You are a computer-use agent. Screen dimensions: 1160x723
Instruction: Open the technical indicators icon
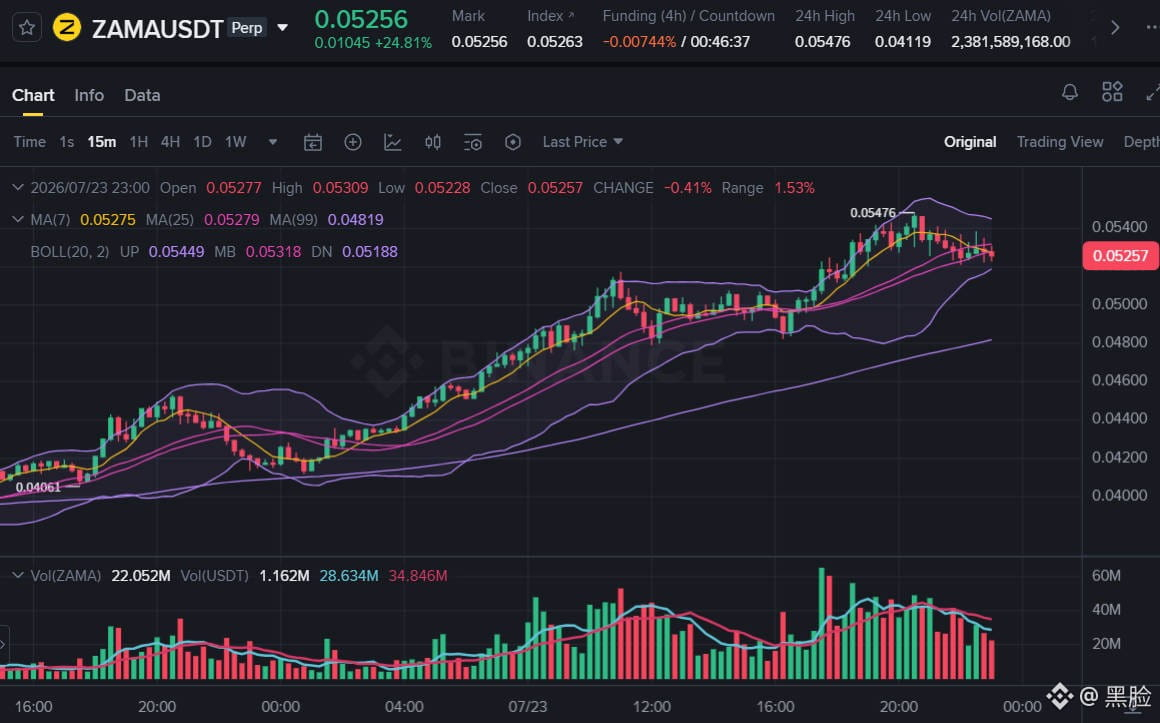click(x=393, y=142)
